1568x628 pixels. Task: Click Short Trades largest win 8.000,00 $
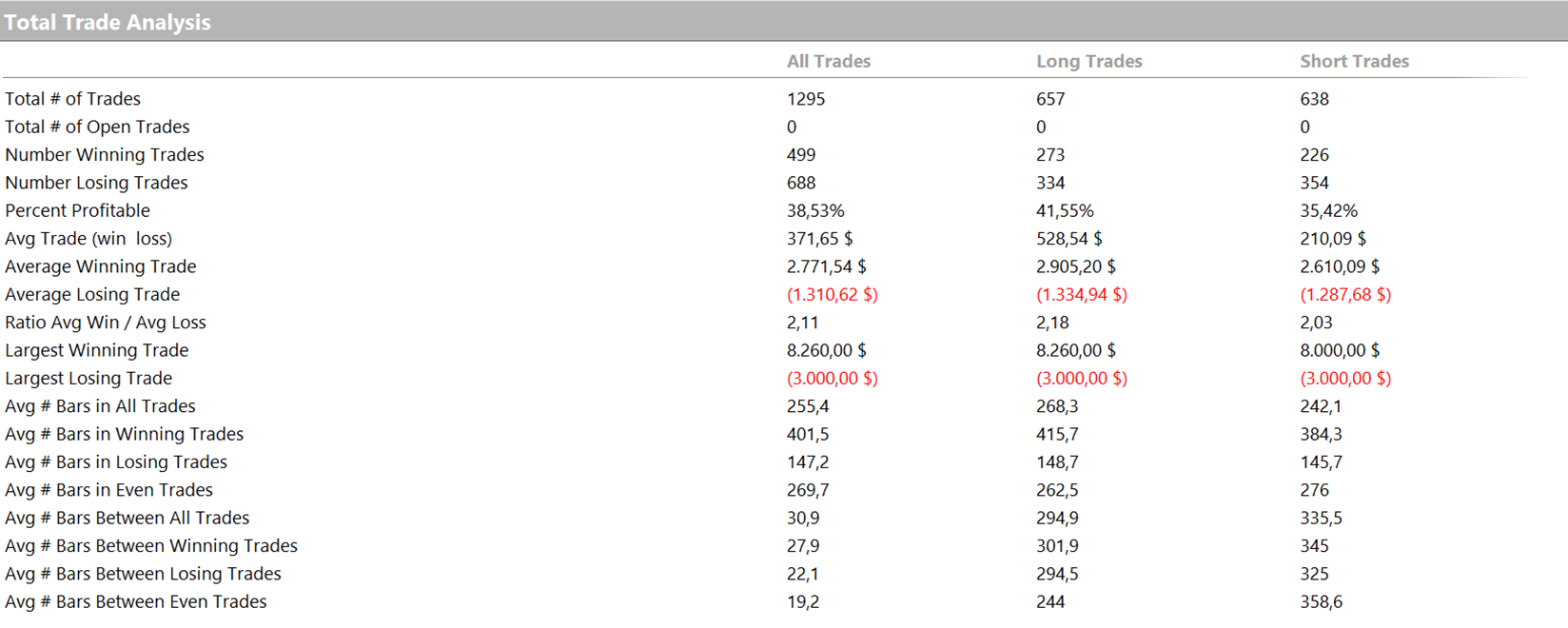coord(1339,350)
